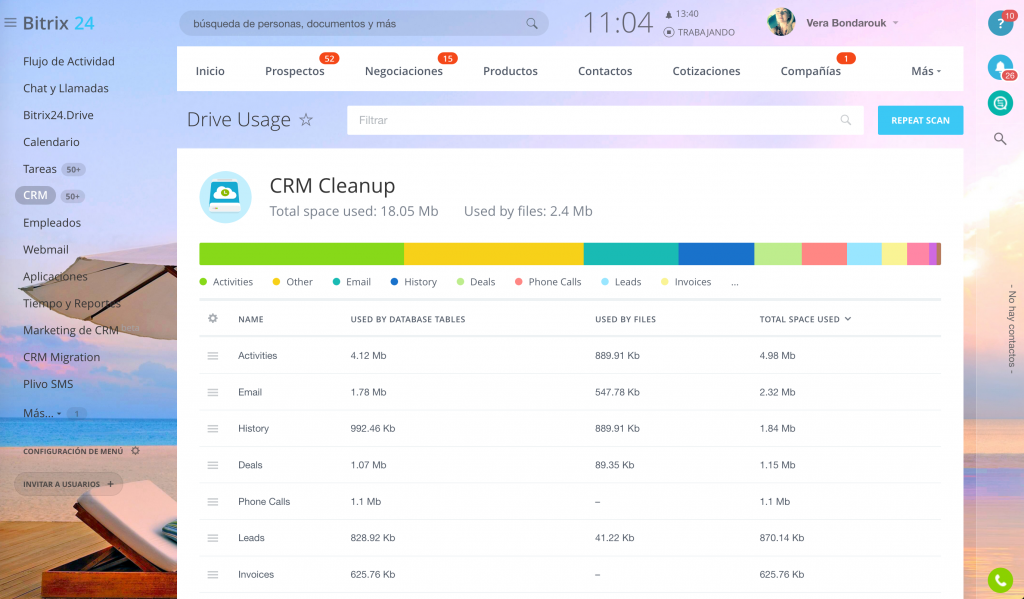Open Tareas in the sidebar
This screenshot has height=599, width=1024.
(40, 169)
